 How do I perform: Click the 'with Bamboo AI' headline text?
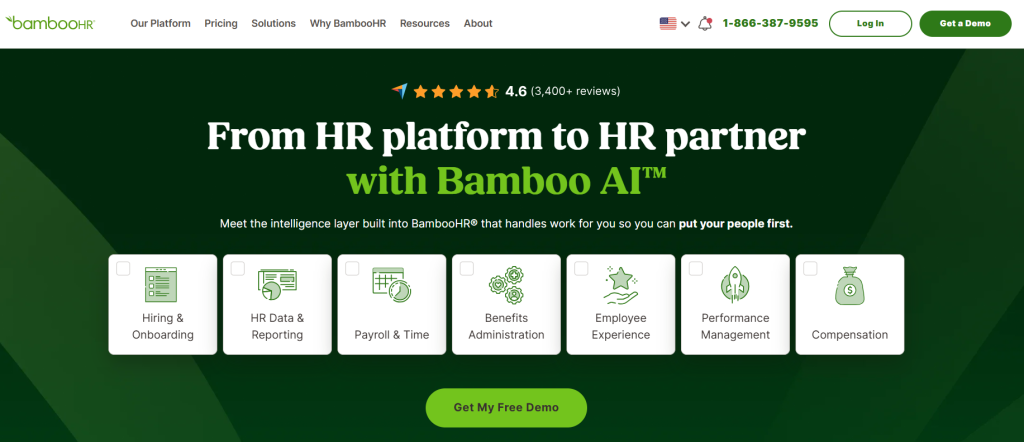pos(506,179)
